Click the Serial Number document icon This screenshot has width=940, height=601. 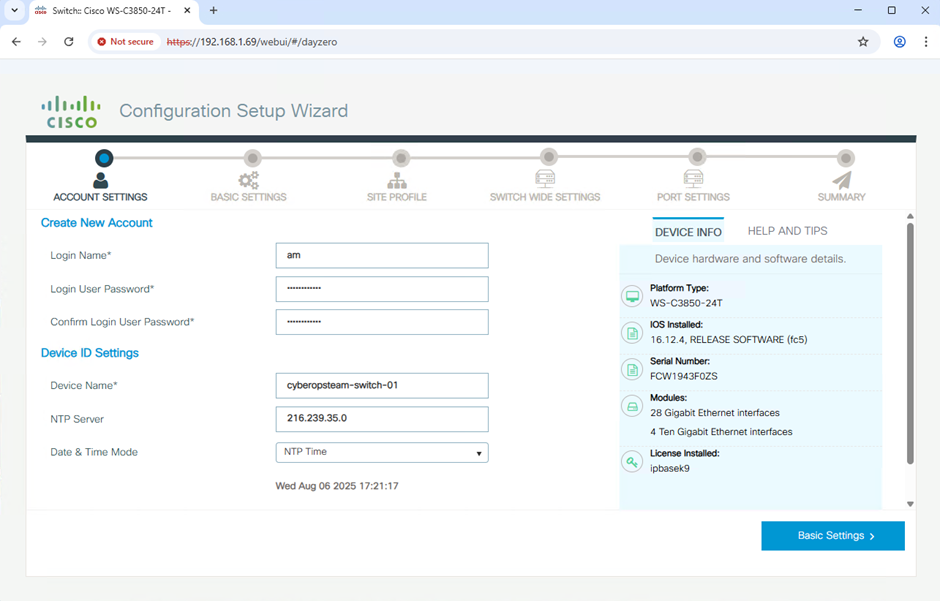(x=632, y=369)
